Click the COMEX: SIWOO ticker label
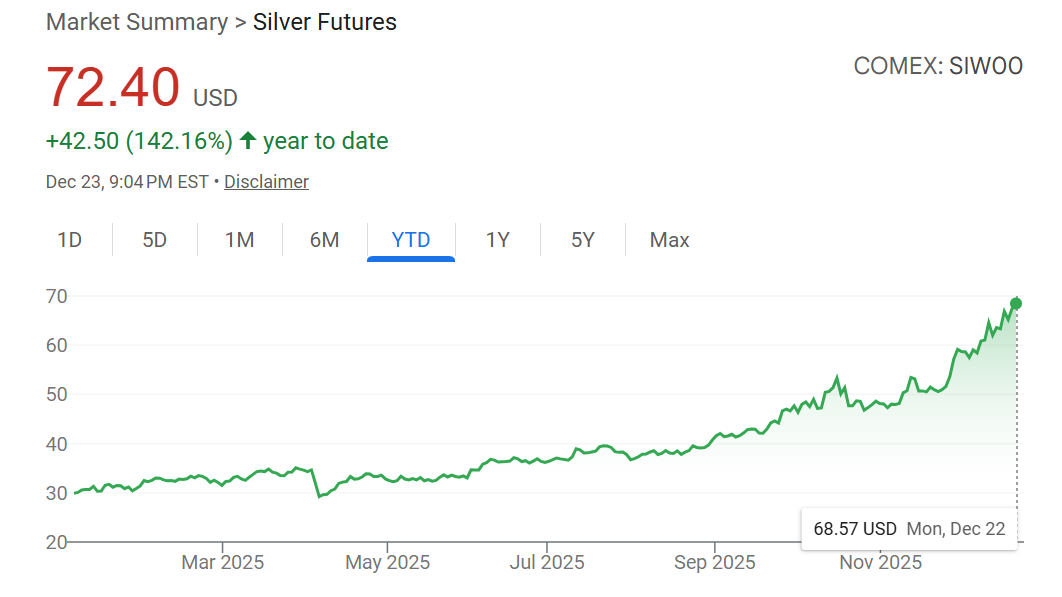The height and width of the screenshot is (597, 1062). (938, 66)
